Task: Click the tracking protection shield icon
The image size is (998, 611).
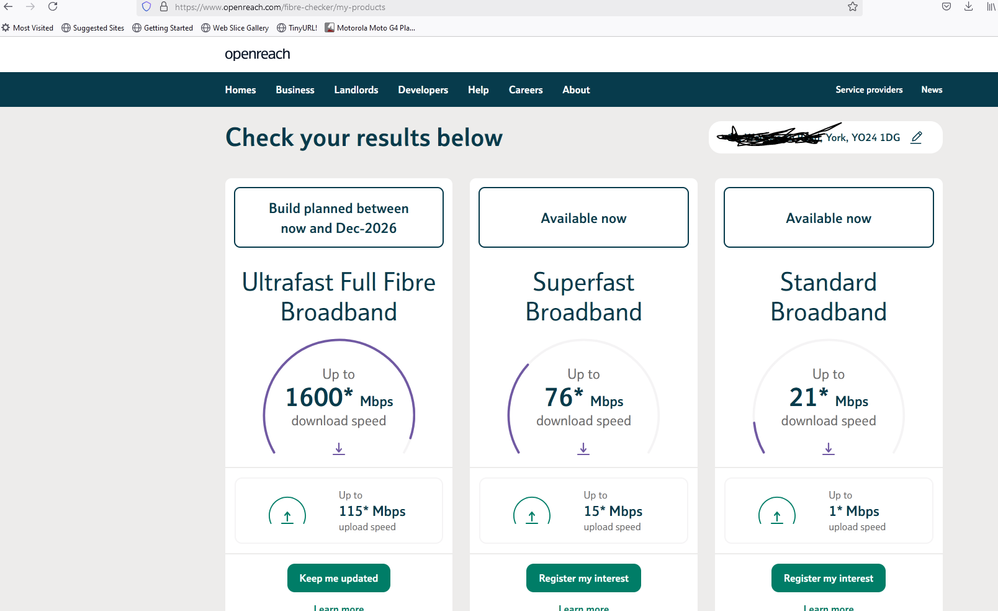Action: tap(146, 7)
